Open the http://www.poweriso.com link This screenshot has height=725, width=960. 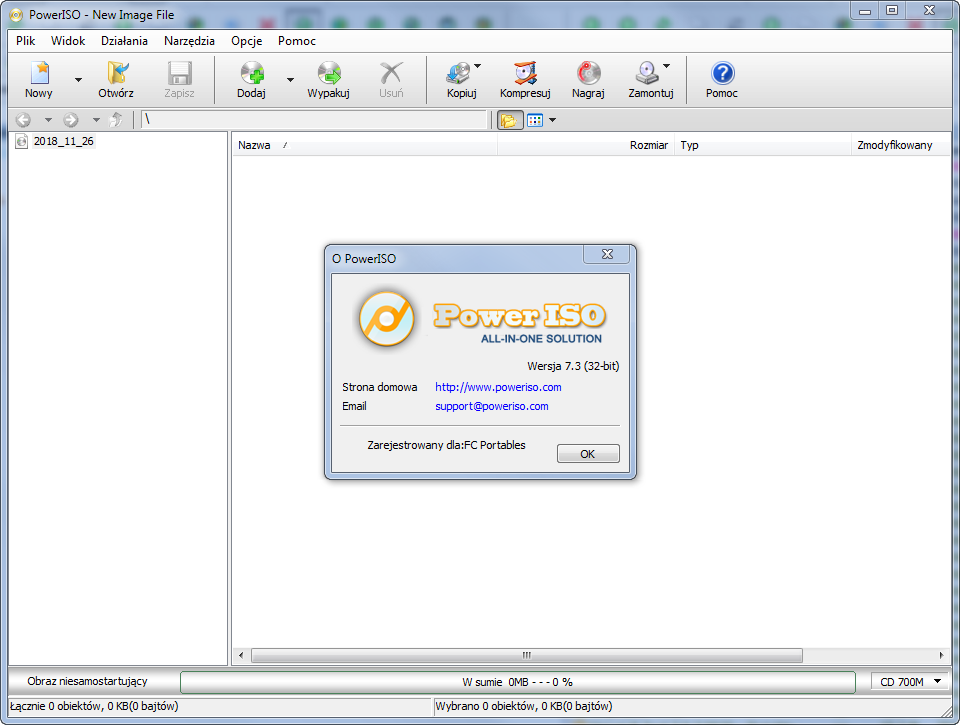[x=498, y=387]
